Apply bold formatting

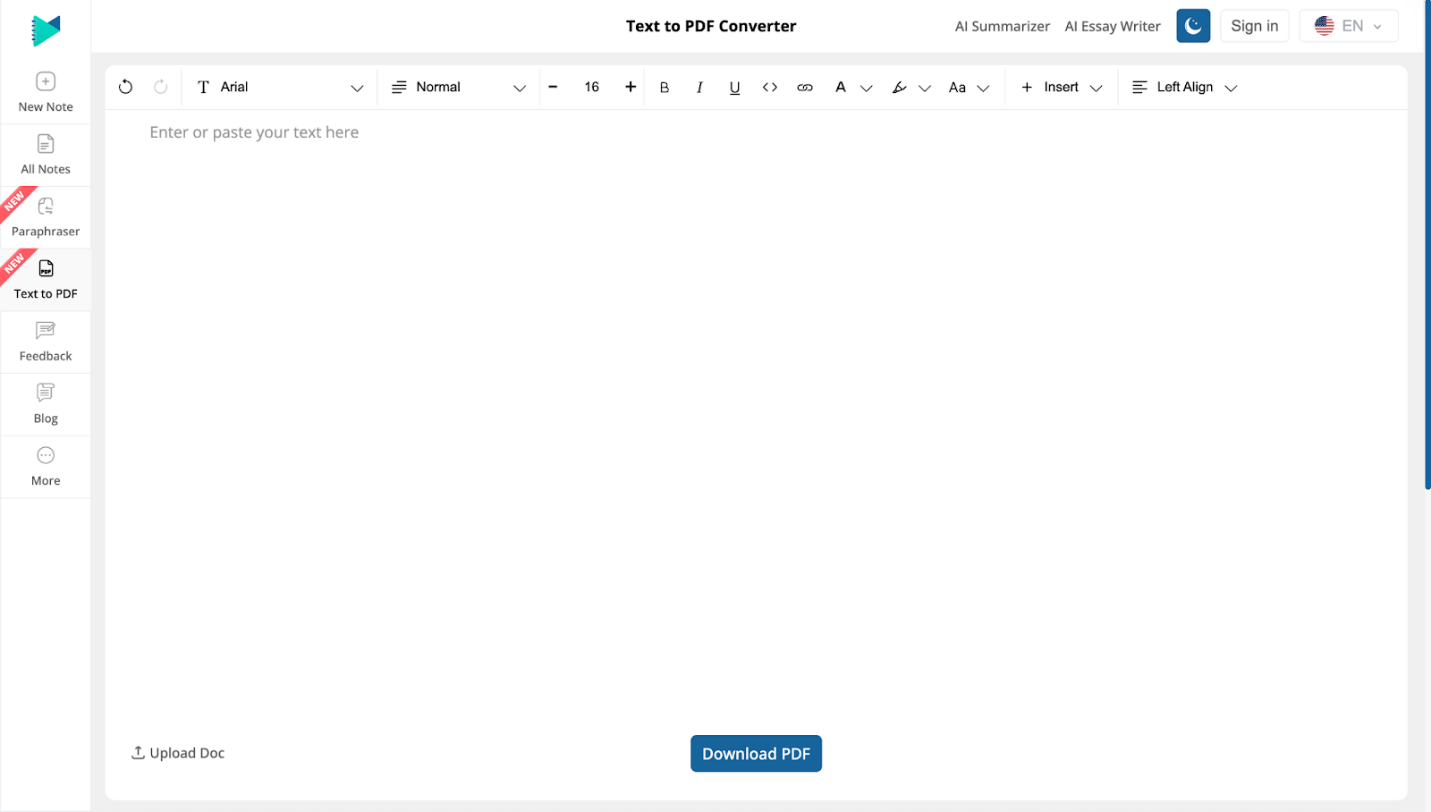point(664,87)
